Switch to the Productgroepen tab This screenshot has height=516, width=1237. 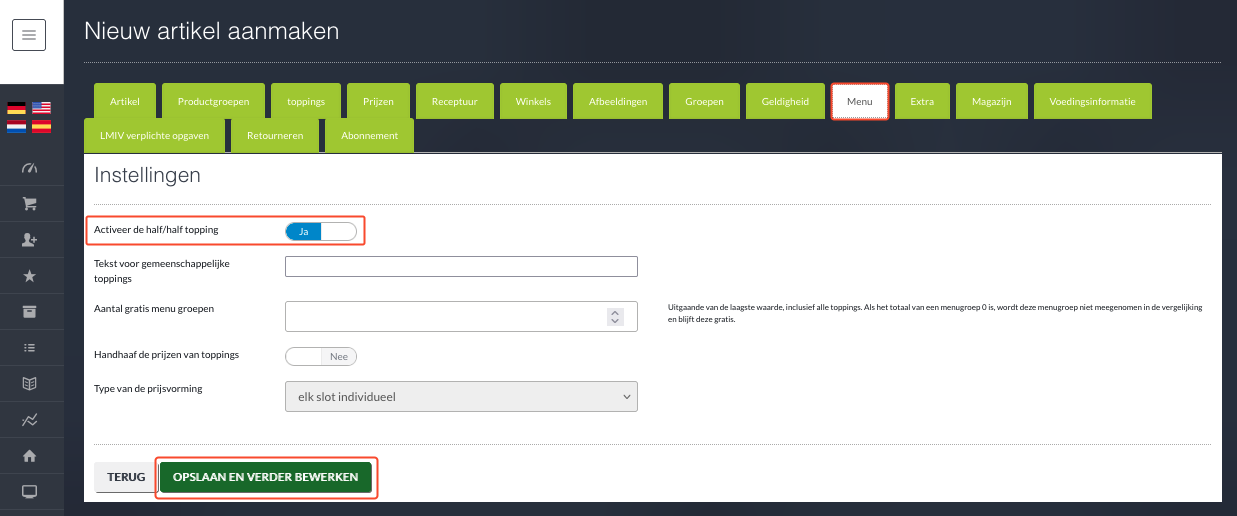214,102
